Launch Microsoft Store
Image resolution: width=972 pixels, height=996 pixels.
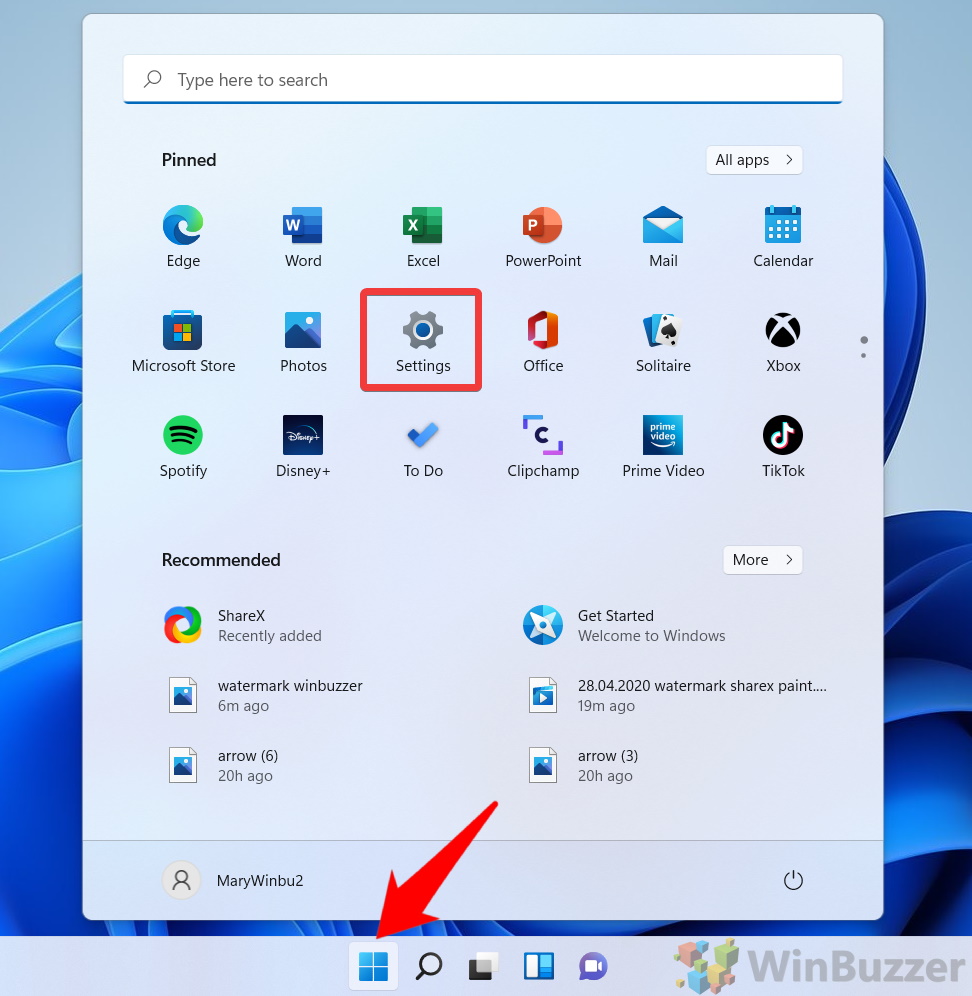tap(183, 341)
